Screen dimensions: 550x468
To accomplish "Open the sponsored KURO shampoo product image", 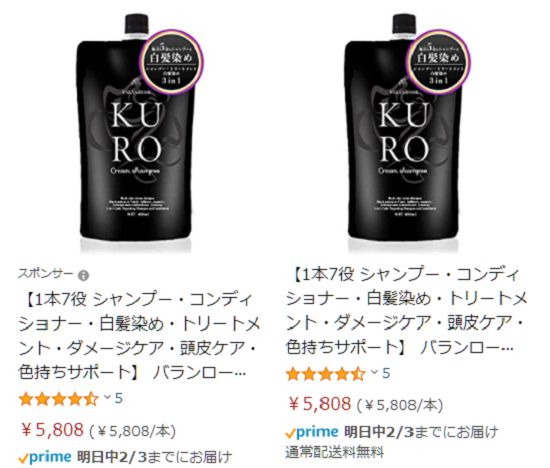I will tap(136, 132).
